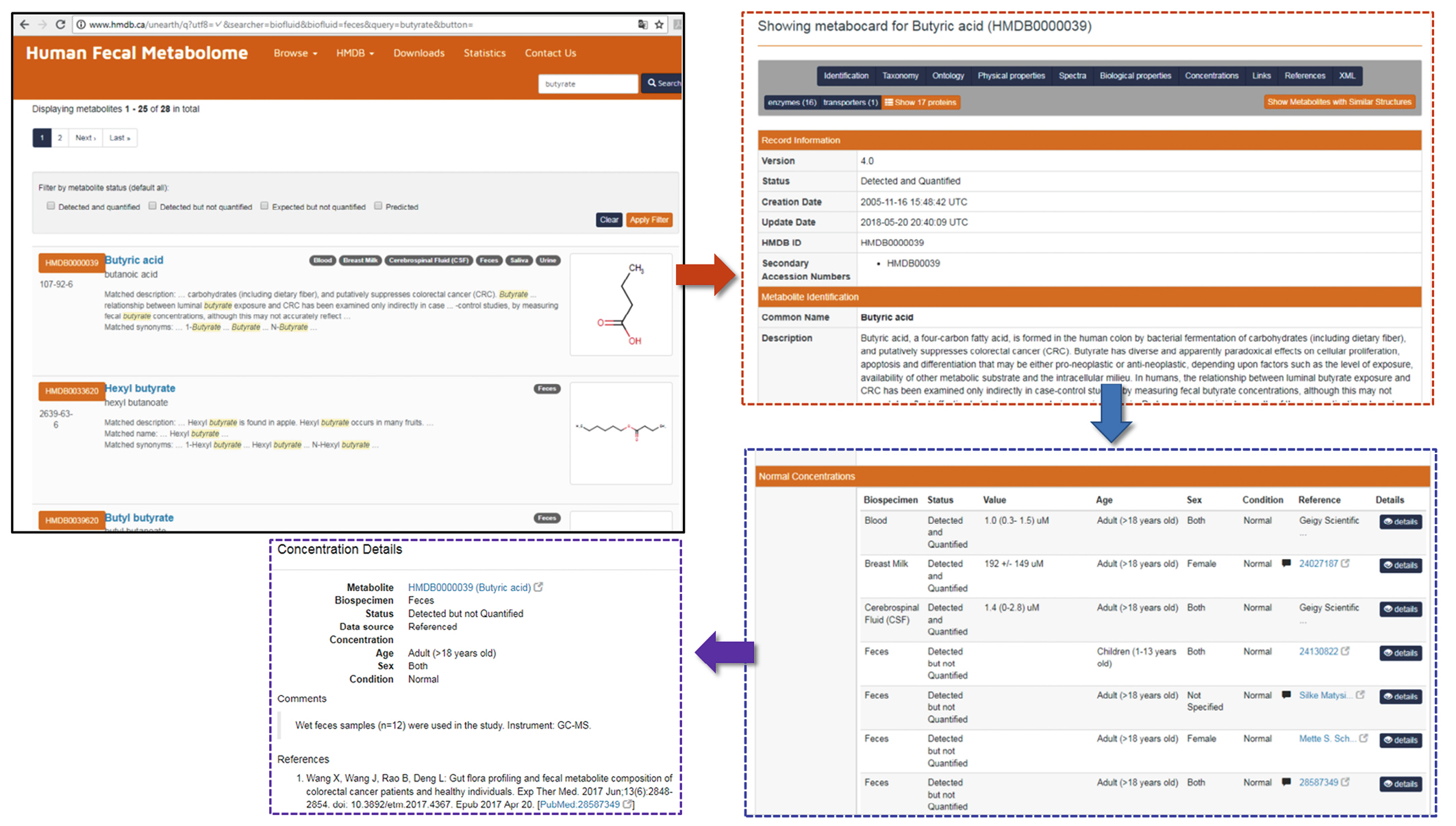The image size is (1456, 826).
Task: Jump to Identification tab in metabocard
Action: [x=846, y=75]
